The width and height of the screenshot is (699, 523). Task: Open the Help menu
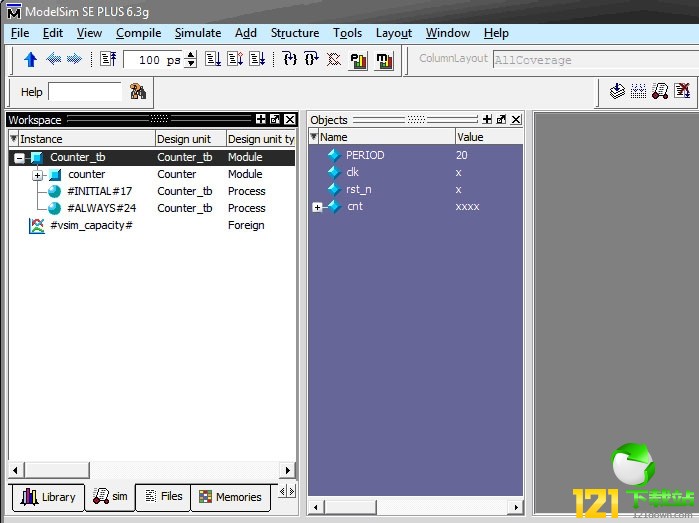[x=496, y=33]
